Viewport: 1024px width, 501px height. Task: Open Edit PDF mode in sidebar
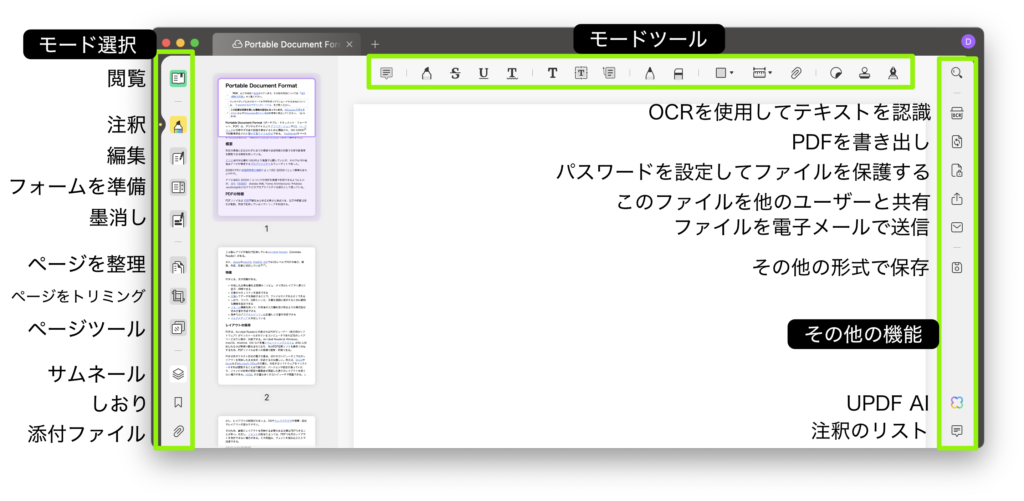pos(178,157)
